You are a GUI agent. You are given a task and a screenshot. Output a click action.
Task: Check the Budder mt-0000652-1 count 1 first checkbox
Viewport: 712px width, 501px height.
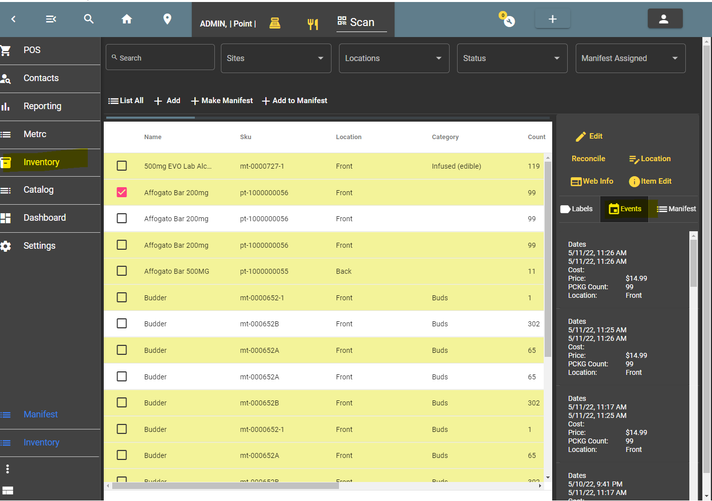tap(122, 297)
